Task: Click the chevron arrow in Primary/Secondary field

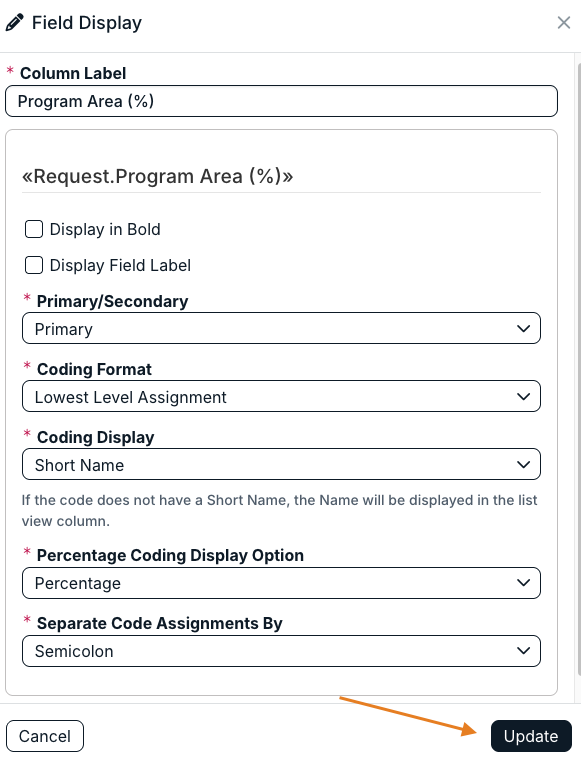Action: click(x=523, y=329)
